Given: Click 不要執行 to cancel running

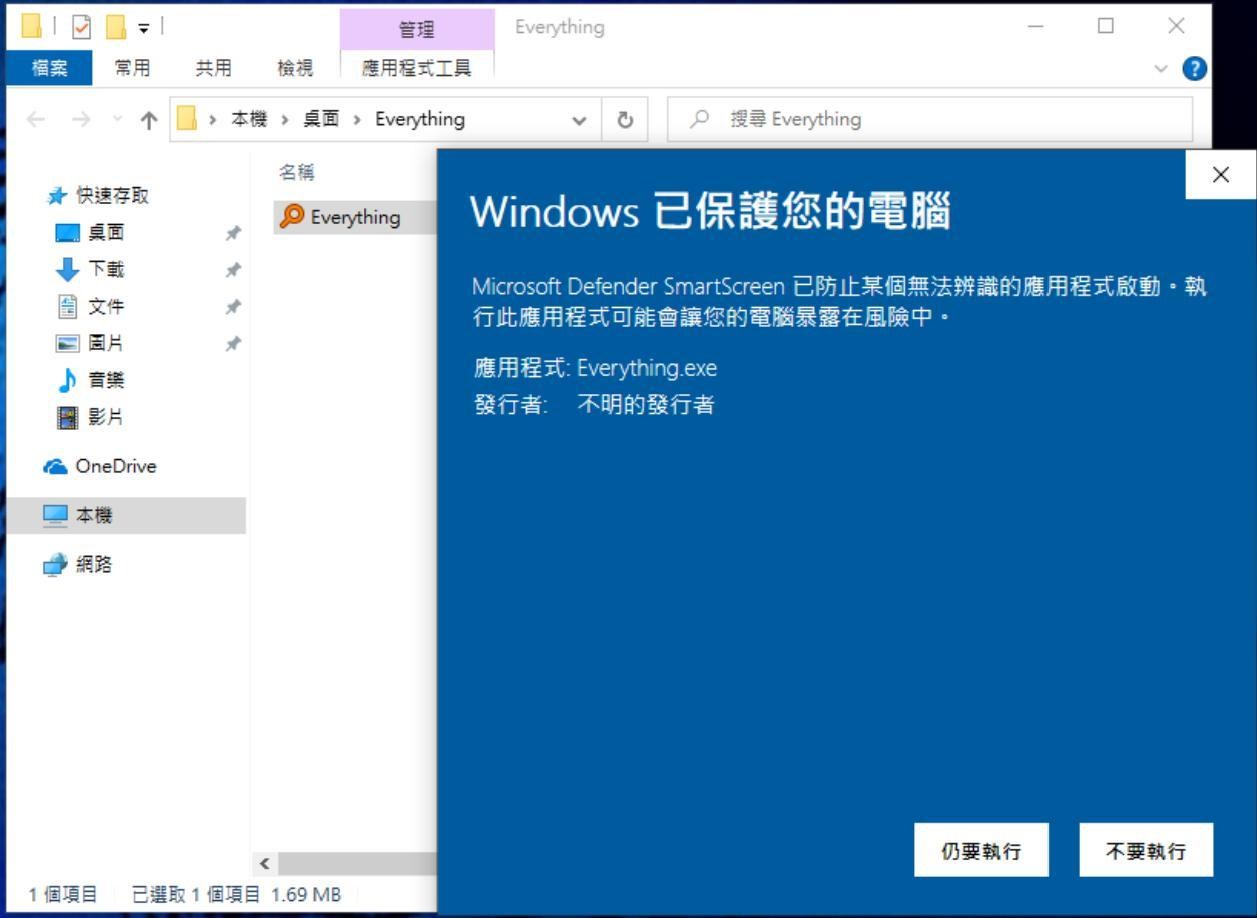Looking at the screenshot, I should point(1145,849).
